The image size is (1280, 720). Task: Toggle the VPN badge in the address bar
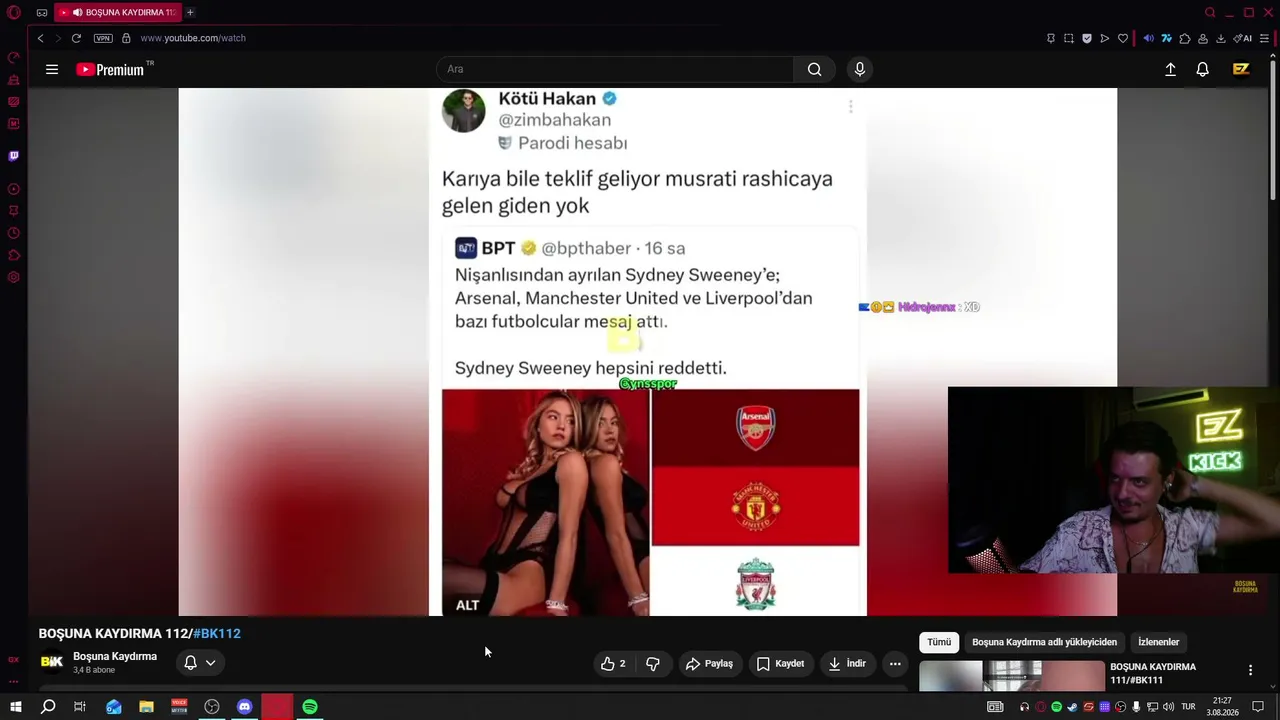point(103,38)
